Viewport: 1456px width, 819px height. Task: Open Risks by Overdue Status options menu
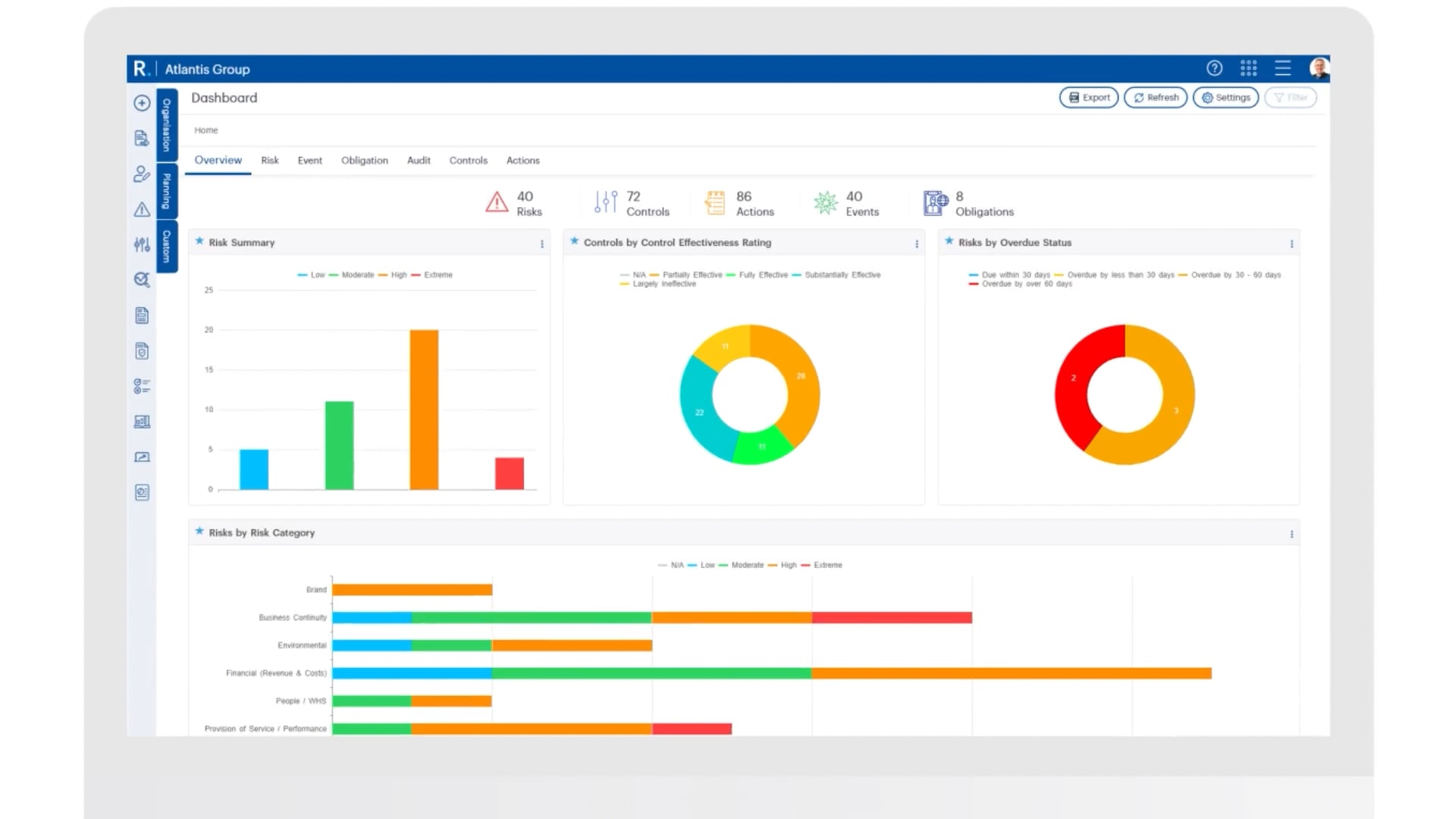(x=1291, y=244)
